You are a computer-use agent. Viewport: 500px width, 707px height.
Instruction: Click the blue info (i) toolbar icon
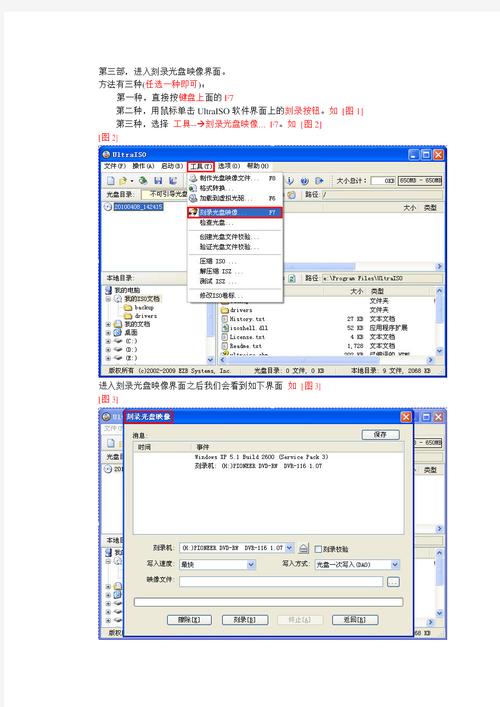tap(290, 181)
